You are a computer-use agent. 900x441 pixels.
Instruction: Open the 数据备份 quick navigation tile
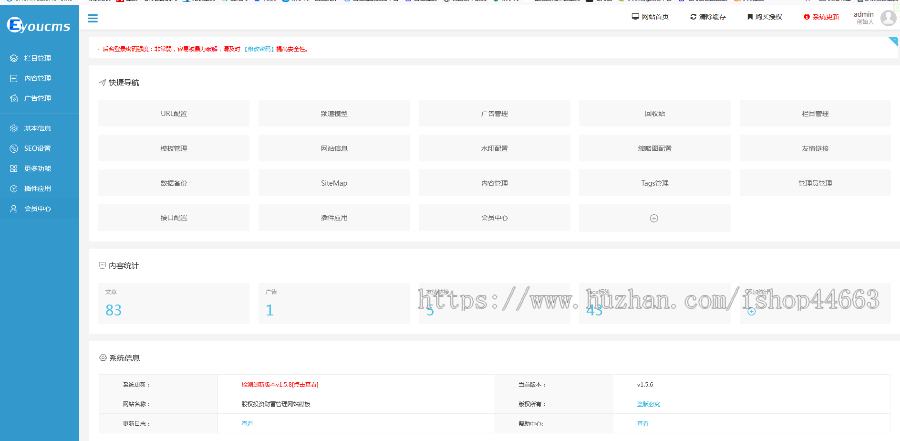pos(173,183)
